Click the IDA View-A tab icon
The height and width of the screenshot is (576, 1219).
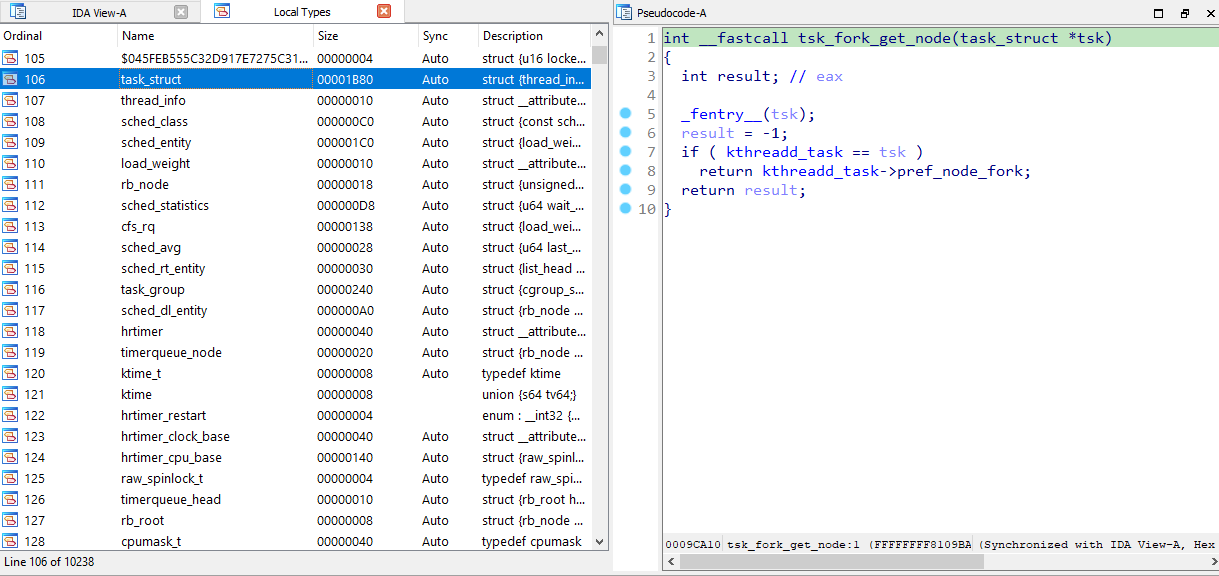(18, 12)
